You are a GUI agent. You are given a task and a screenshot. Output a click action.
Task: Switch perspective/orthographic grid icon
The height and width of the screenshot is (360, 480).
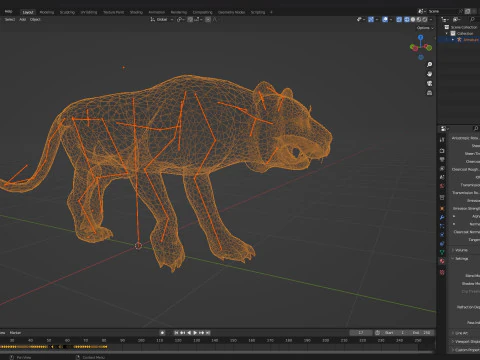pyautogui.click(x=429, y=93)
